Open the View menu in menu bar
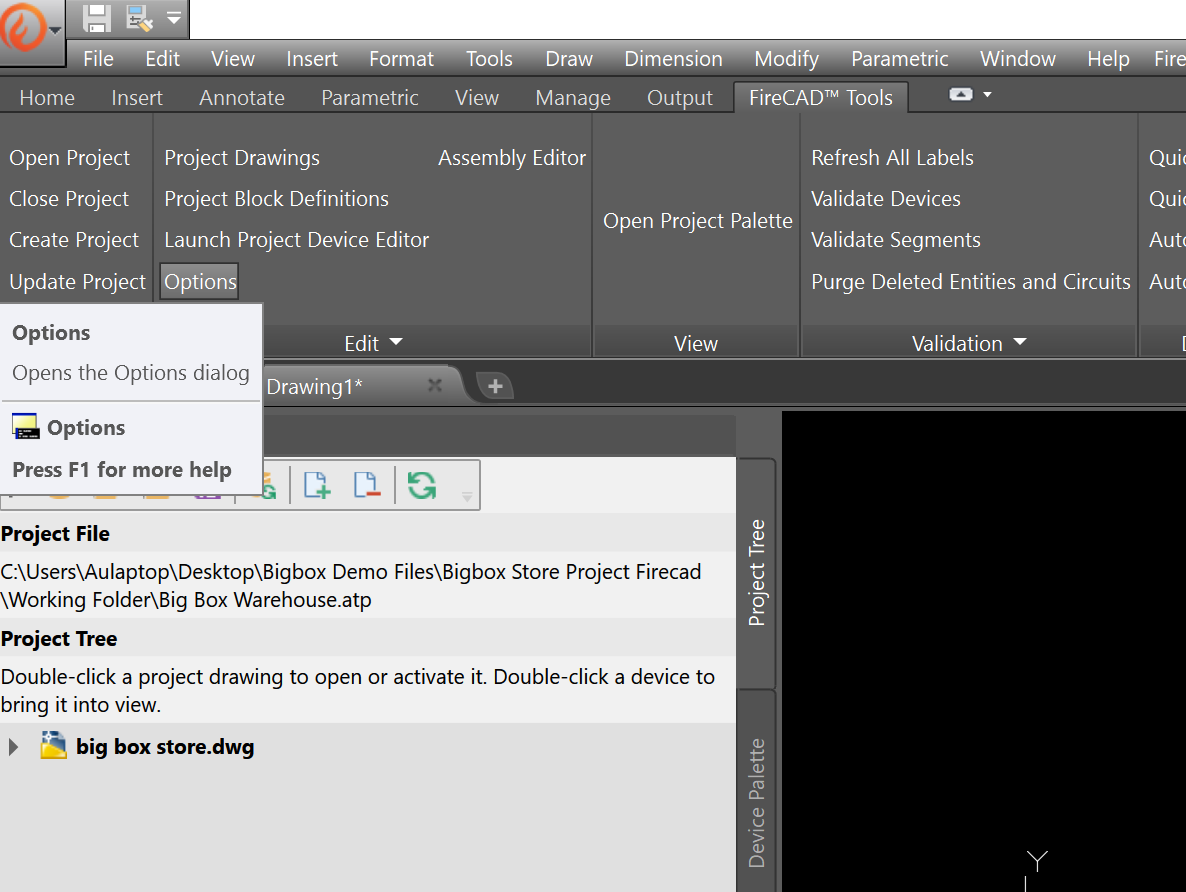 (233, 58)
